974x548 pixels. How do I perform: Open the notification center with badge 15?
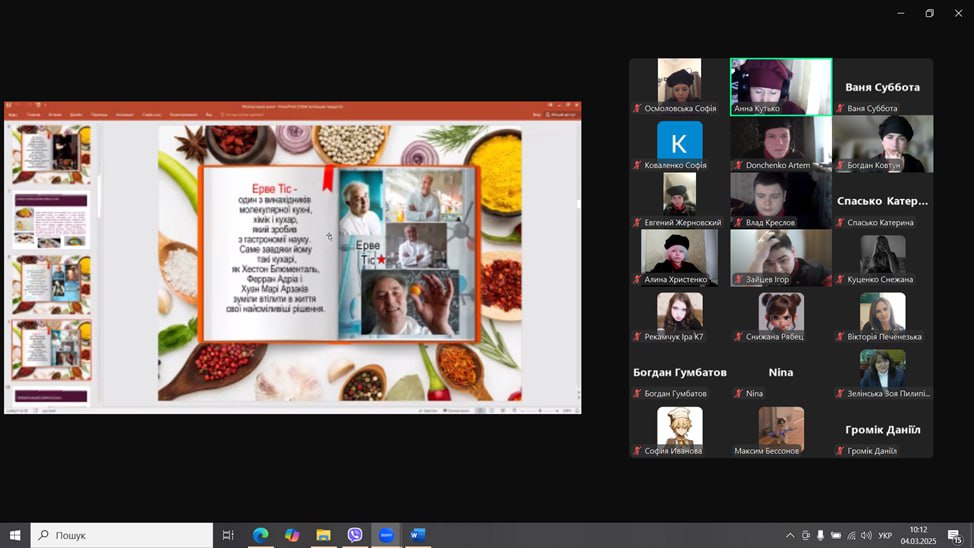tap(956, 536)
